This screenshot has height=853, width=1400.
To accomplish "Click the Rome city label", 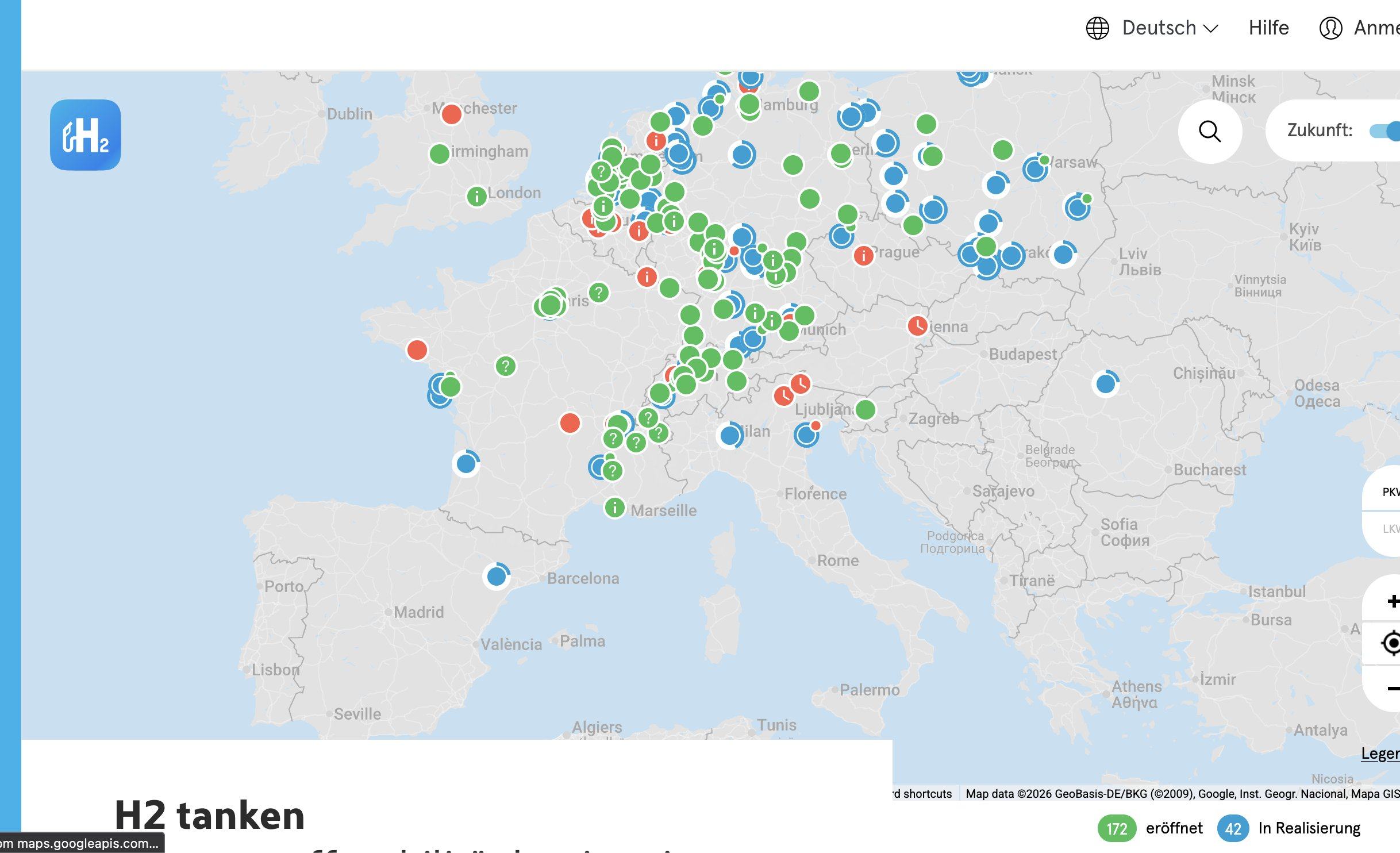I will click(838, 560).
